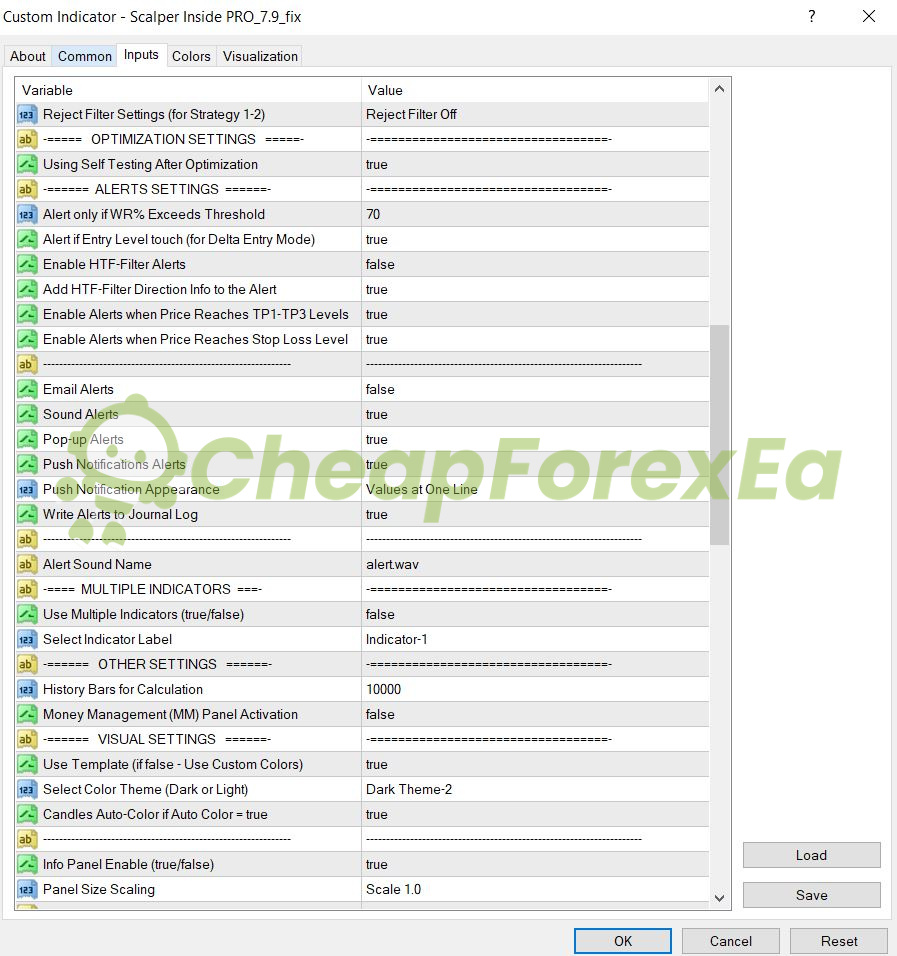Click the Value column header

(535, 90)
